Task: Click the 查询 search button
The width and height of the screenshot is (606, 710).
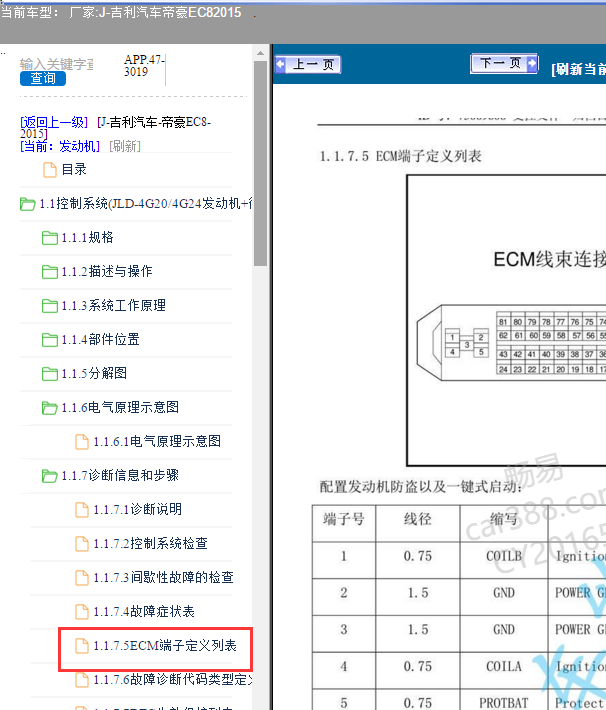Action: [43, 78]
